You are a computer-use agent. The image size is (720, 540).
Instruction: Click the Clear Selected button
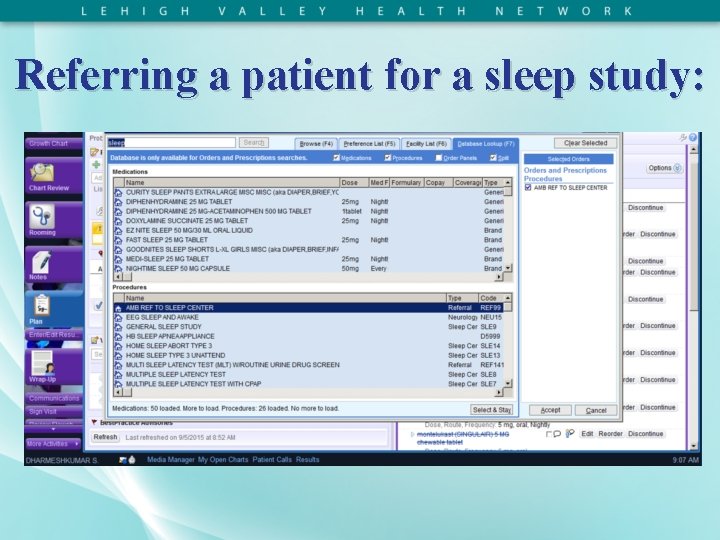click(x=585, y=143)
